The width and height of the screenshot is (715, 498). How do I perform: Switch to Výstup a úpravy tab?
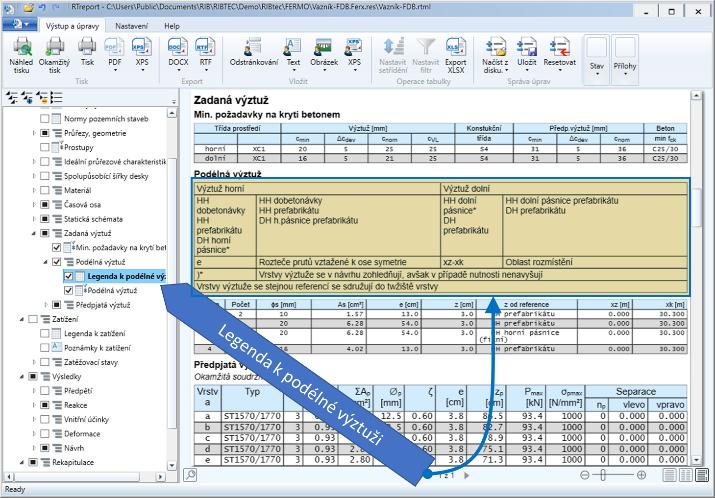pyautogui.click(x=72, y=26)
